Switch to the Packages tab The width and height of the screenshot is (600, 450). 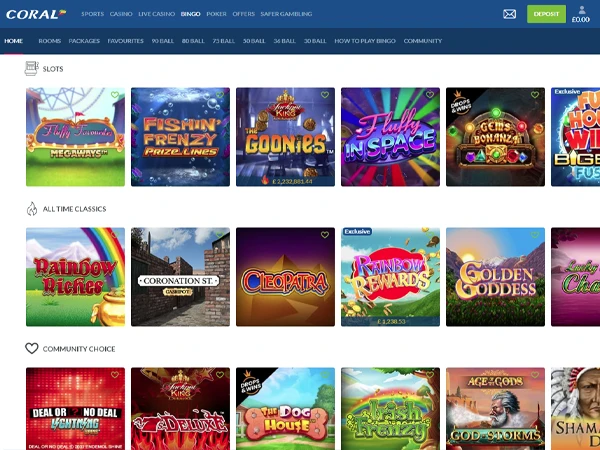84,41
